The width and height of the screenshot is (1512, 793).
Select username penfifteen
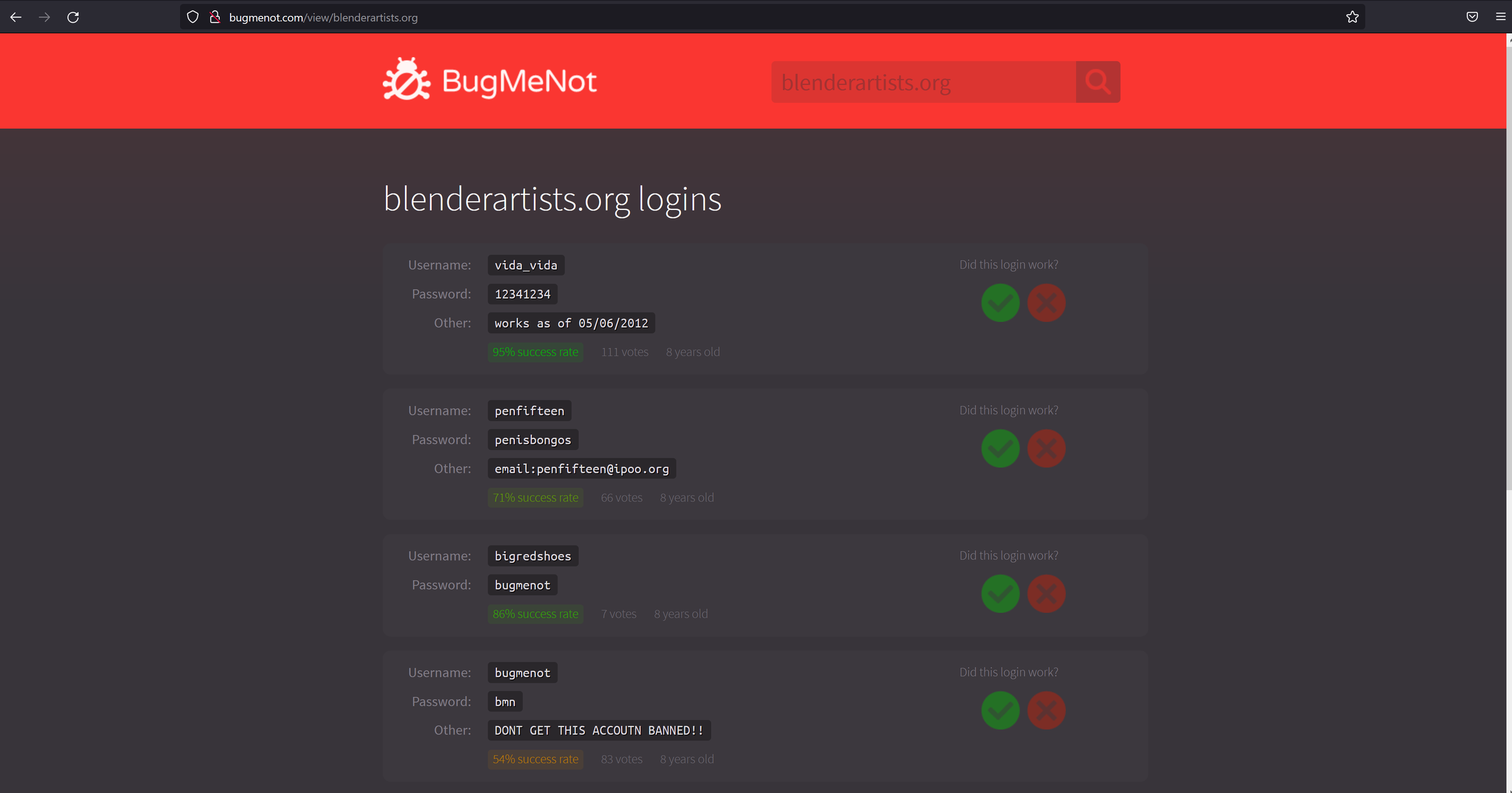point(529,411)
